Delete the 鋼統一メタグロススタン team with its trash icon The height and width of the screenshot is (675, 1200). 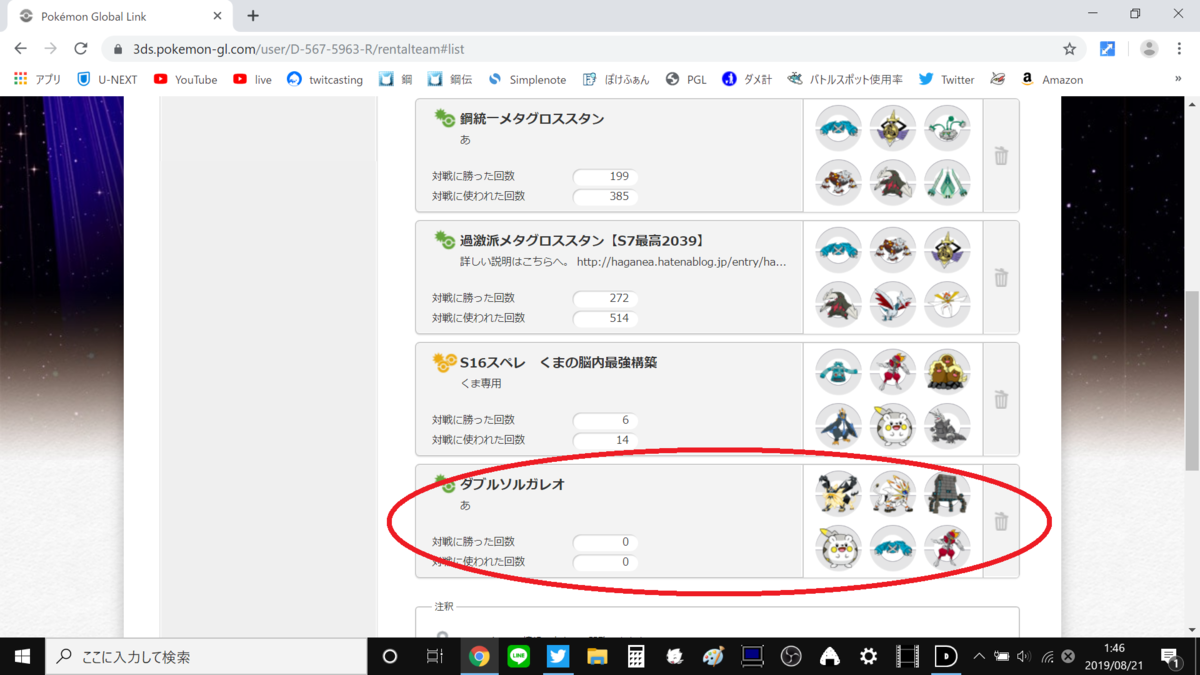pos(1001,156)
